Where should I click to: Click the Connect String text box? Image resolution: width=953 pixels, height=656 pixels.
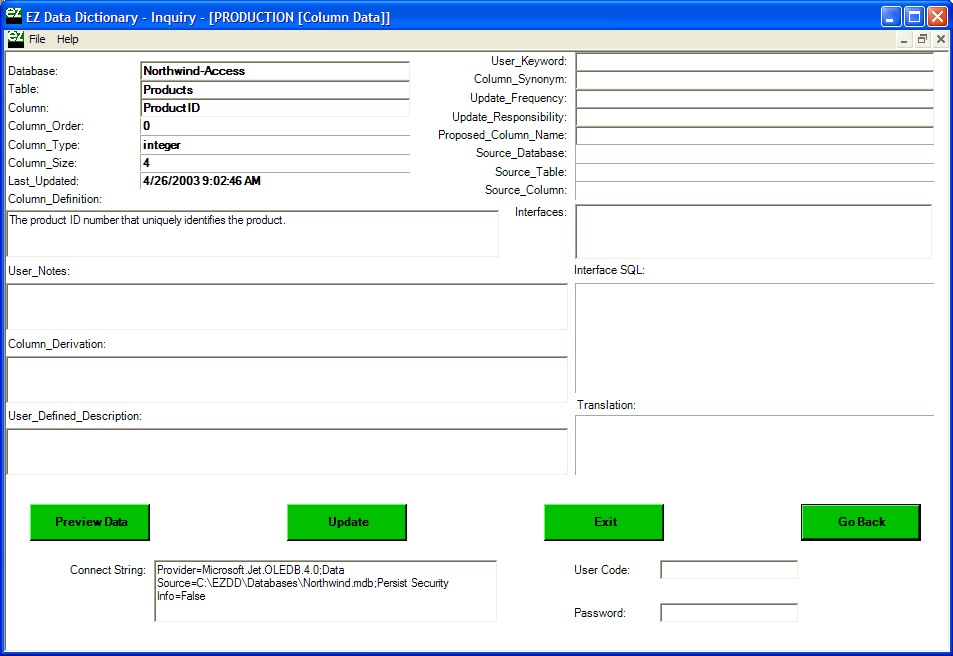tap(325, 591)
